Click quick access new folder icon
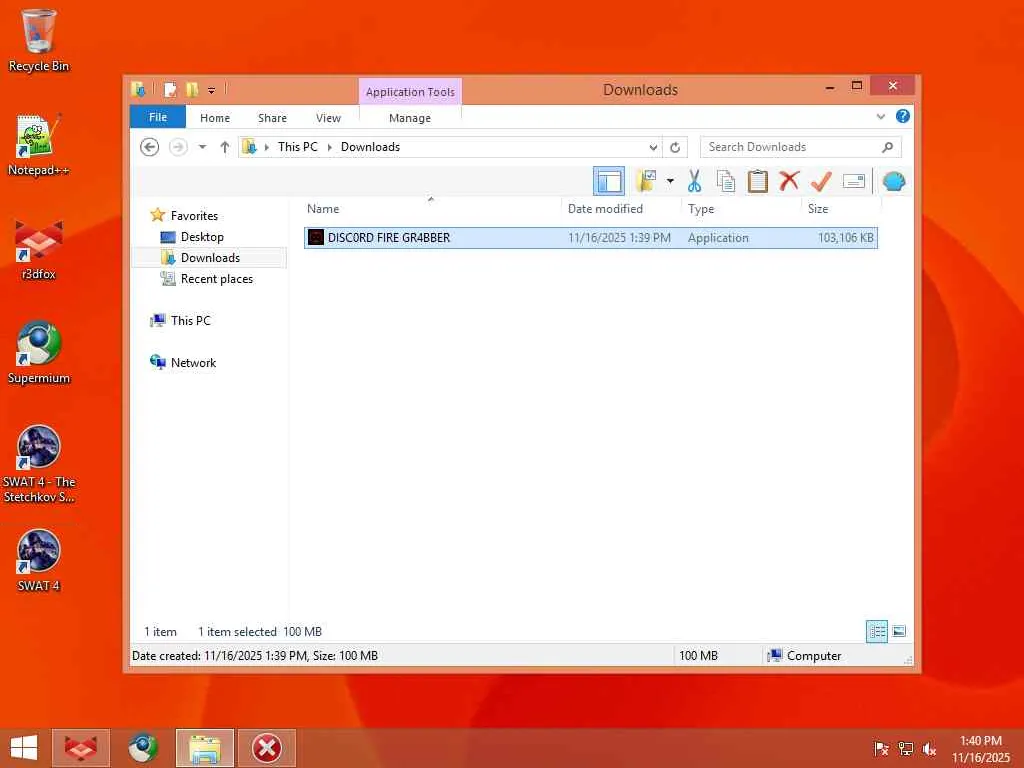 coord(192,89)
